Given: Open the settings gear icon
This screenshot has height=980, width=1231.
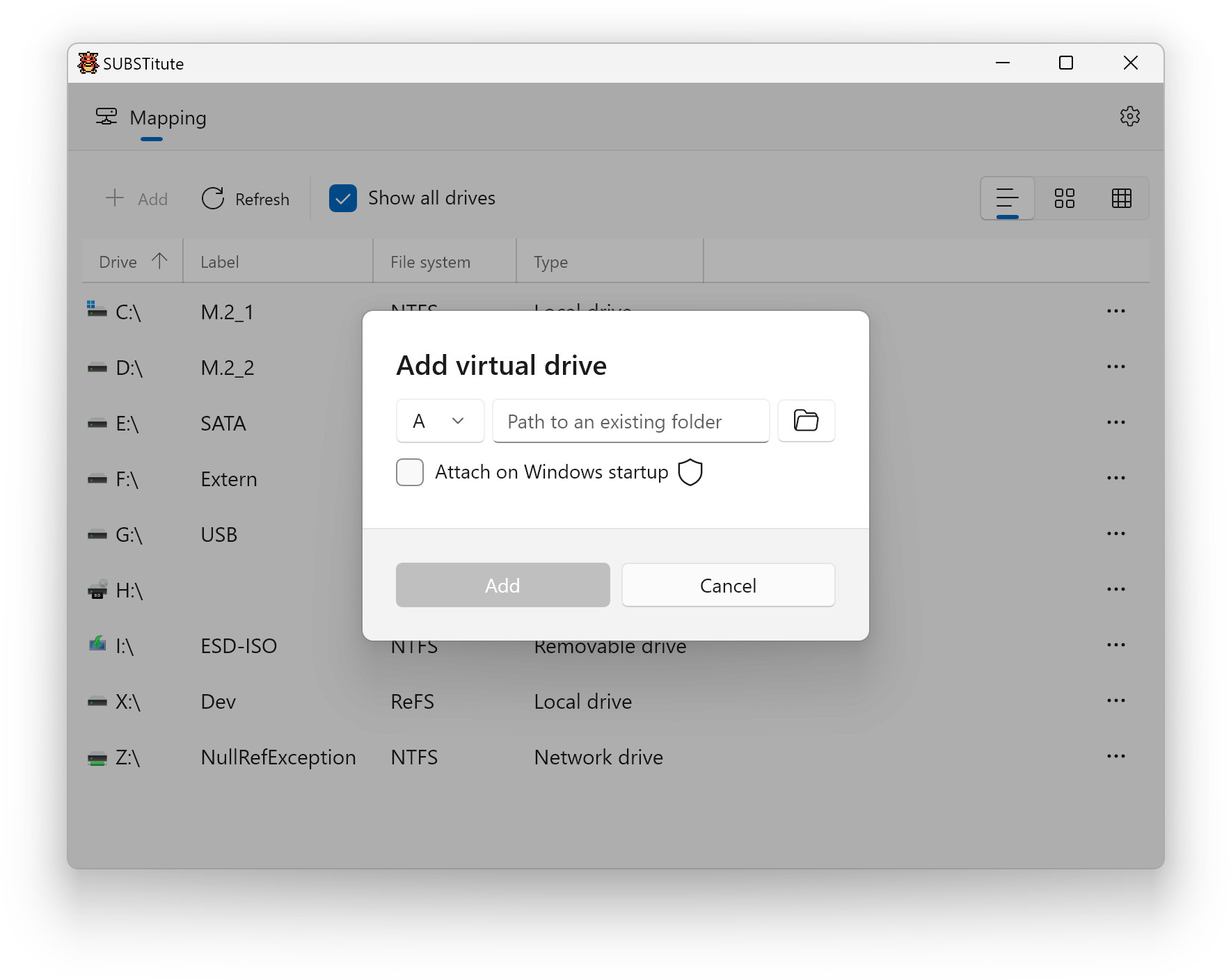Looking at the screenshot, I should point(1129,116).
